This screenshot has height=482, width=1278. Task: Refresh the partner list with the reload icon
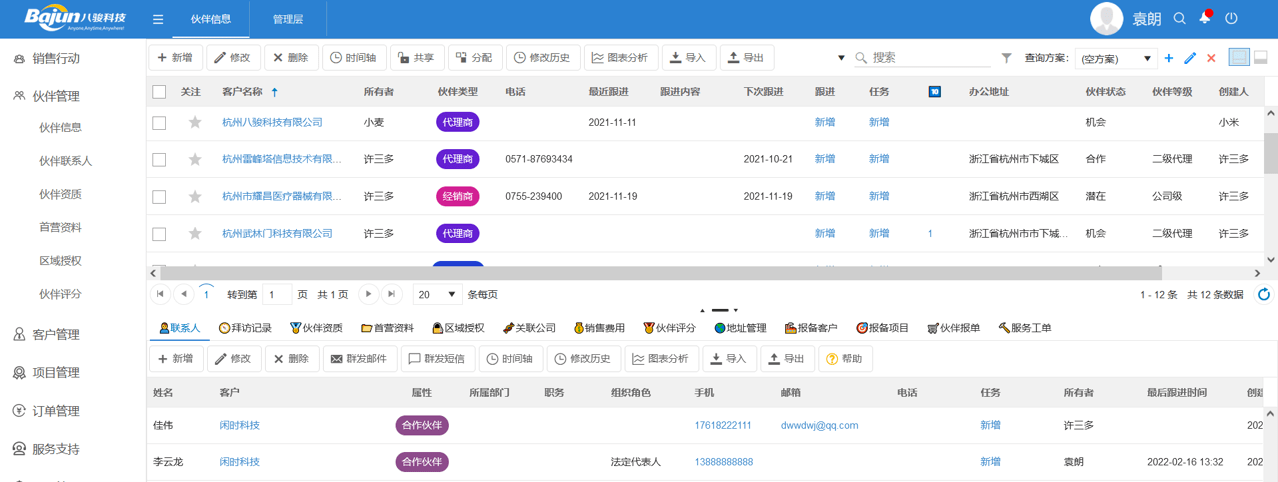[1264, 295]
